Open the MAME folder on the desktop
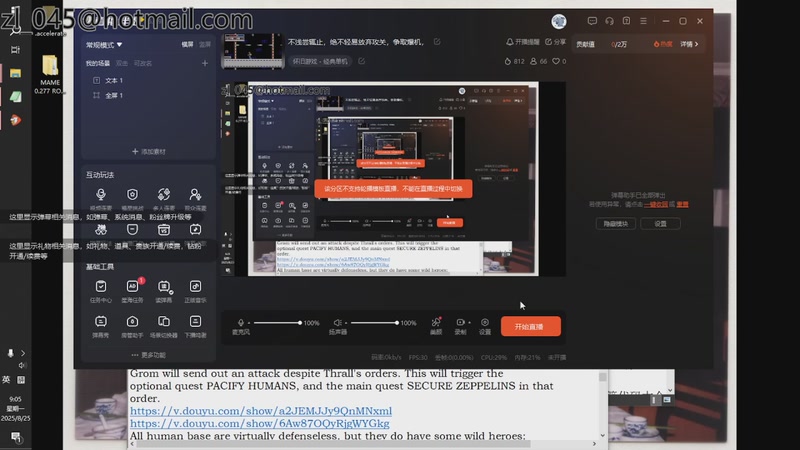This screenshot has height=450, width=800. (x=50, y=74)
